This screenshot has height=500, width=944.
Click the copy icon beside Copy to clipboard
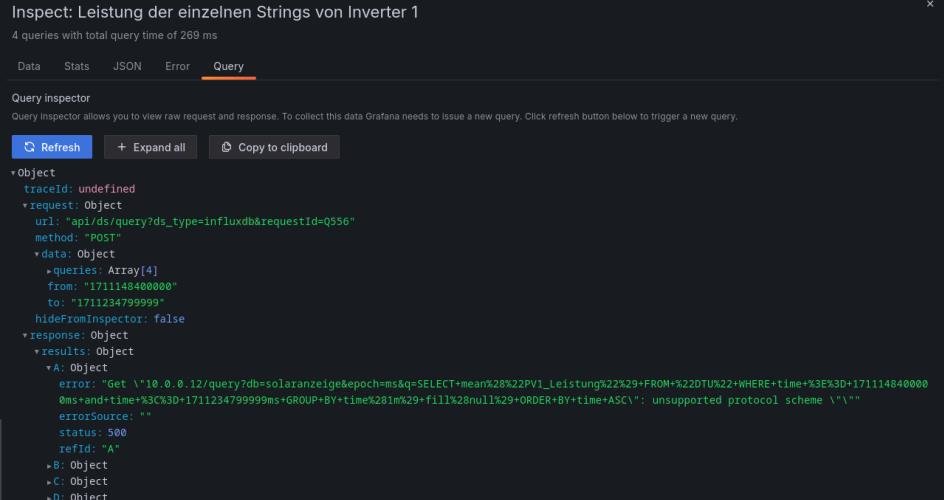[x=227, y=147]
